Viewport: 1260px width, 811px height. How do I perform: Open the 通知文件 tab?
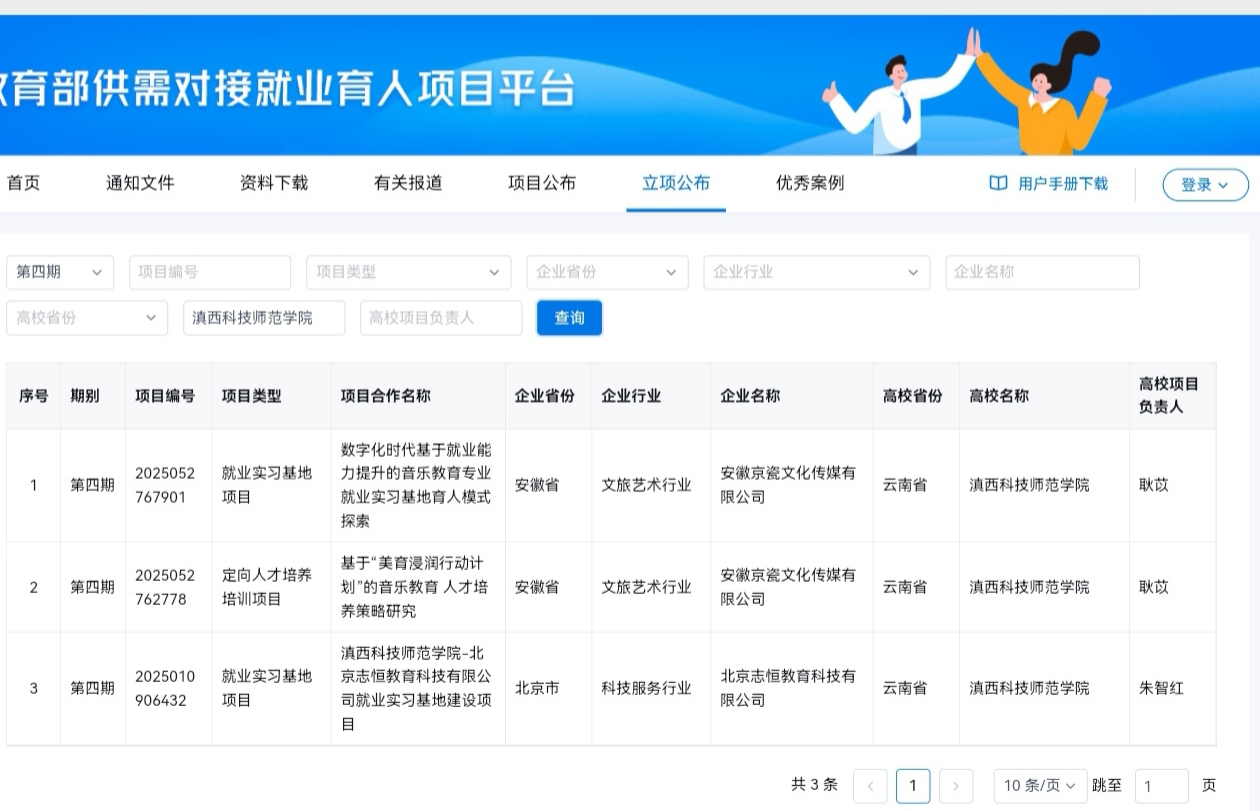[x=140, y=183]
